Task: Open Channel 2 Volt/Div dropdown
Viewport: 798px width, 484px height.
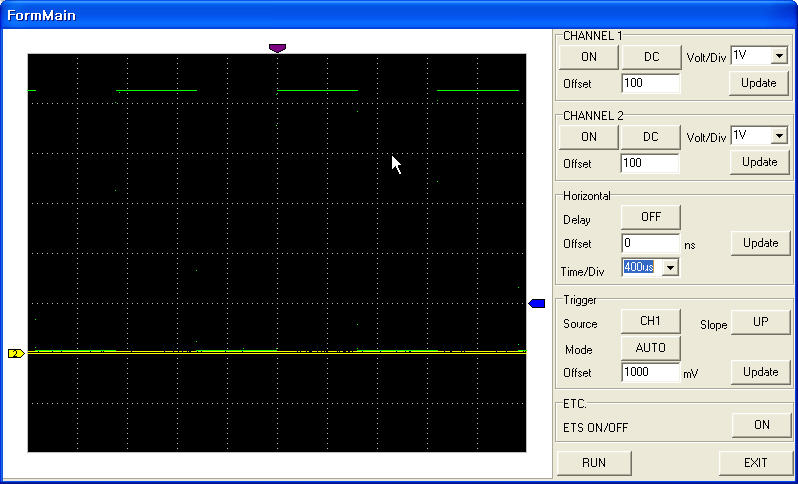Action: click(779, 135)
